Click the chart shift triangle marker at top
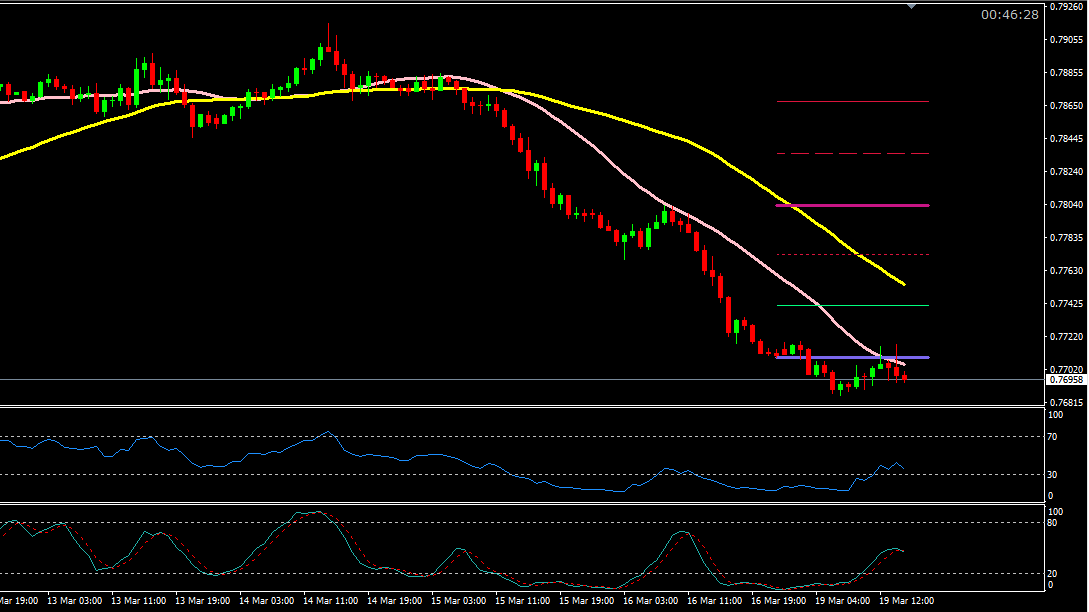Image resolution: width=1089 pixels, height=612 pixels. tap(910, 5)
